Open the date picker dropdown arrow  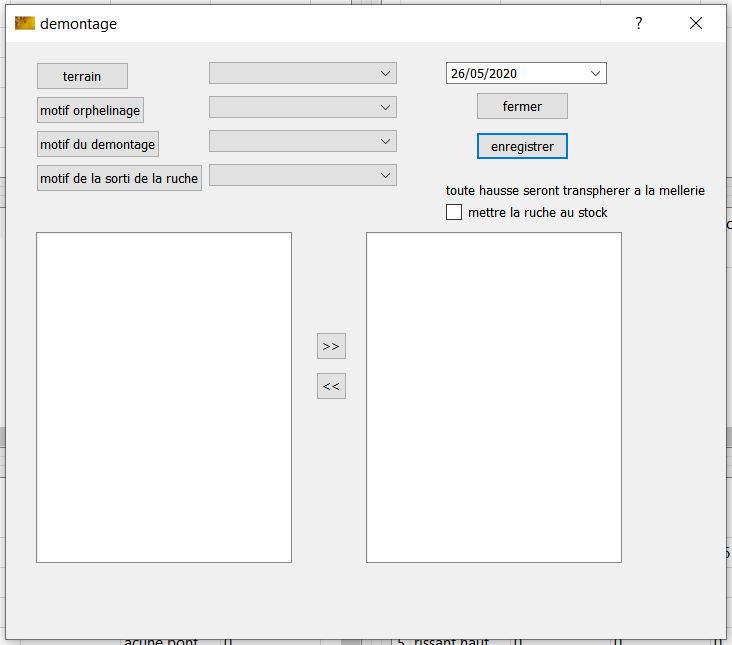(595, 73)
